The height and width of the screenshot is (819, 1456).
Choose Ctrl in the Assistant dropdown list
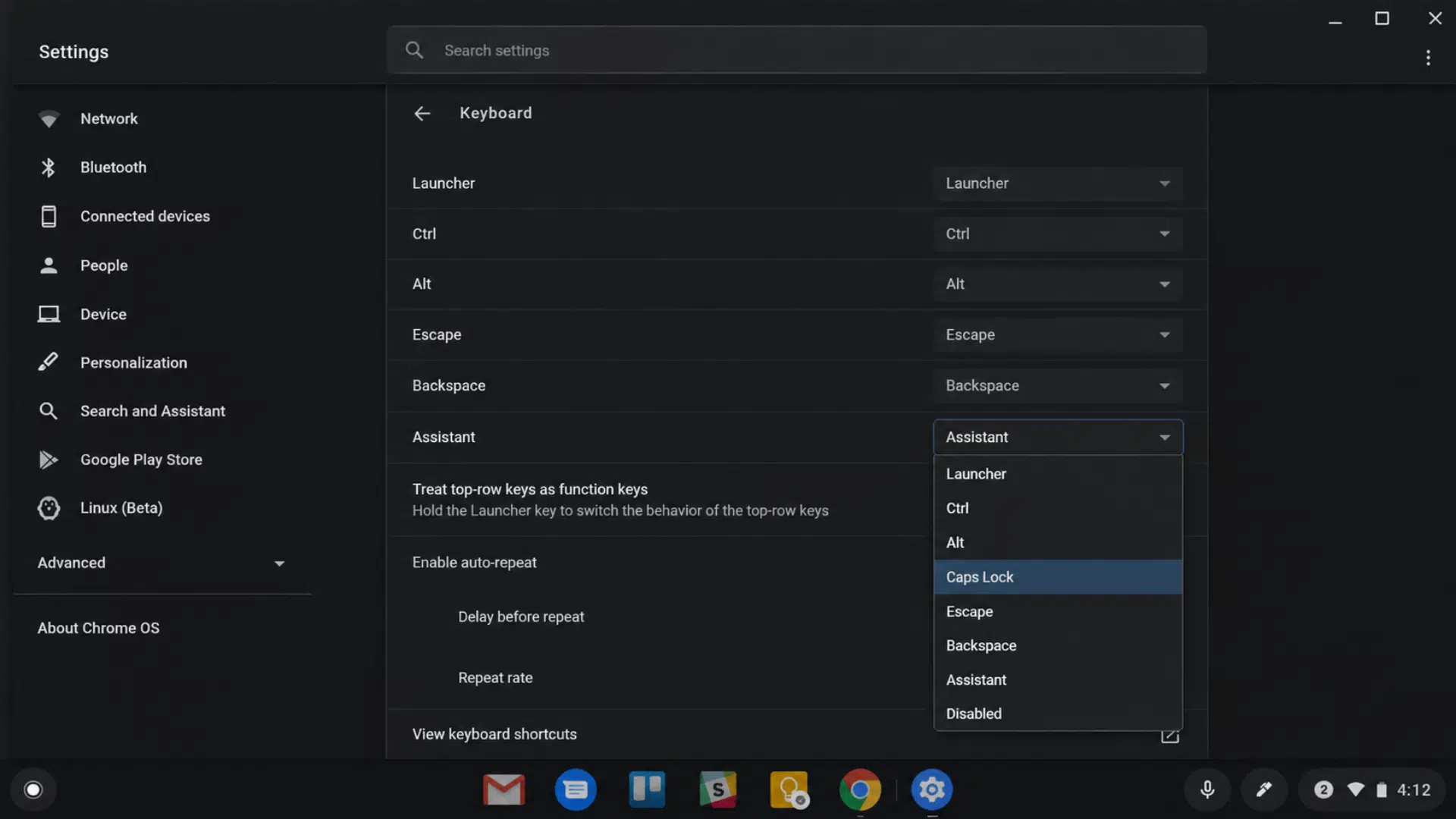tap(1058, 508)
